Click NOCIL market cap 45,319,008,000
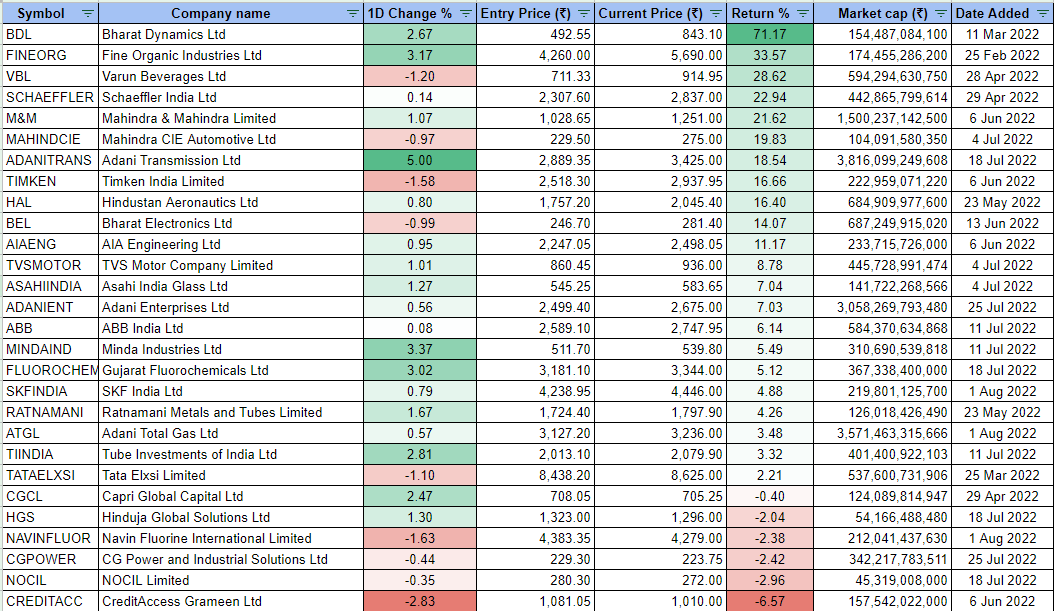Viewport: 1054px width, 611px height. tap(882, 581)
